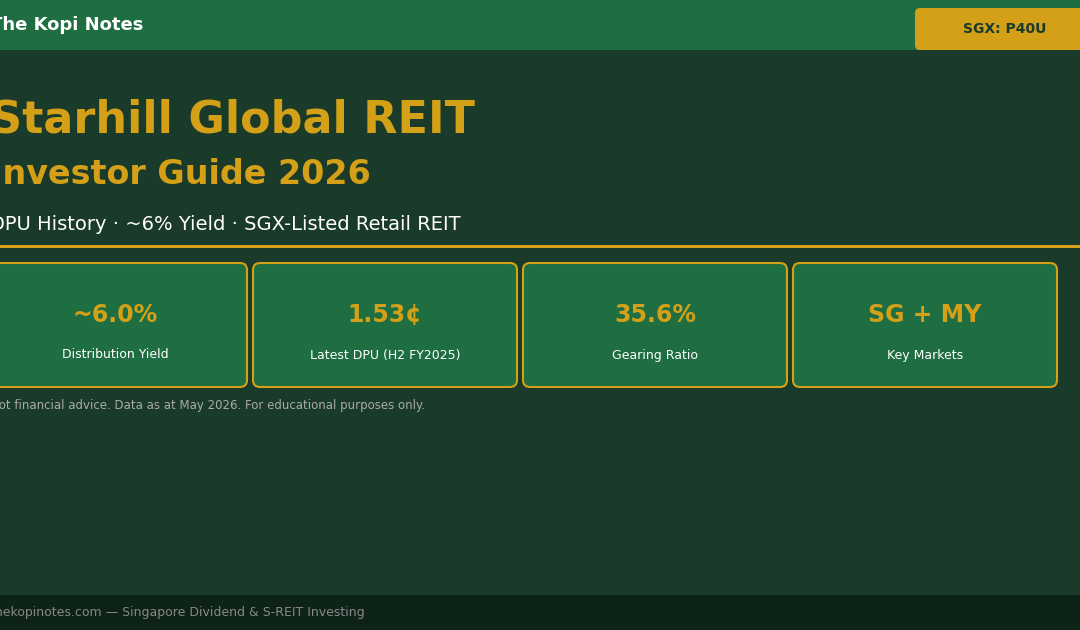Select the Investor Guide 2026 subtitle
The height and width of the screenshot is (630, 1080).
[x=185, y=173]
